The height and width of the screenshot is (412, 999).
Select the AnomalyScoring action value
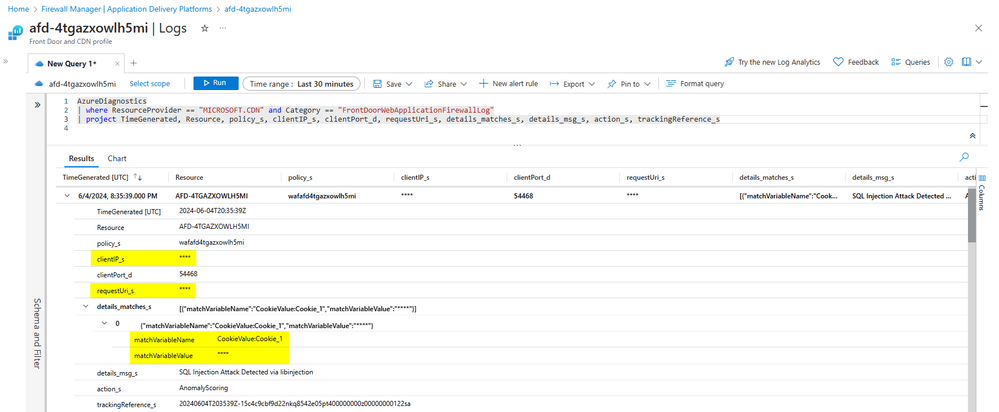pyautogui.click(x=203, y=387)
